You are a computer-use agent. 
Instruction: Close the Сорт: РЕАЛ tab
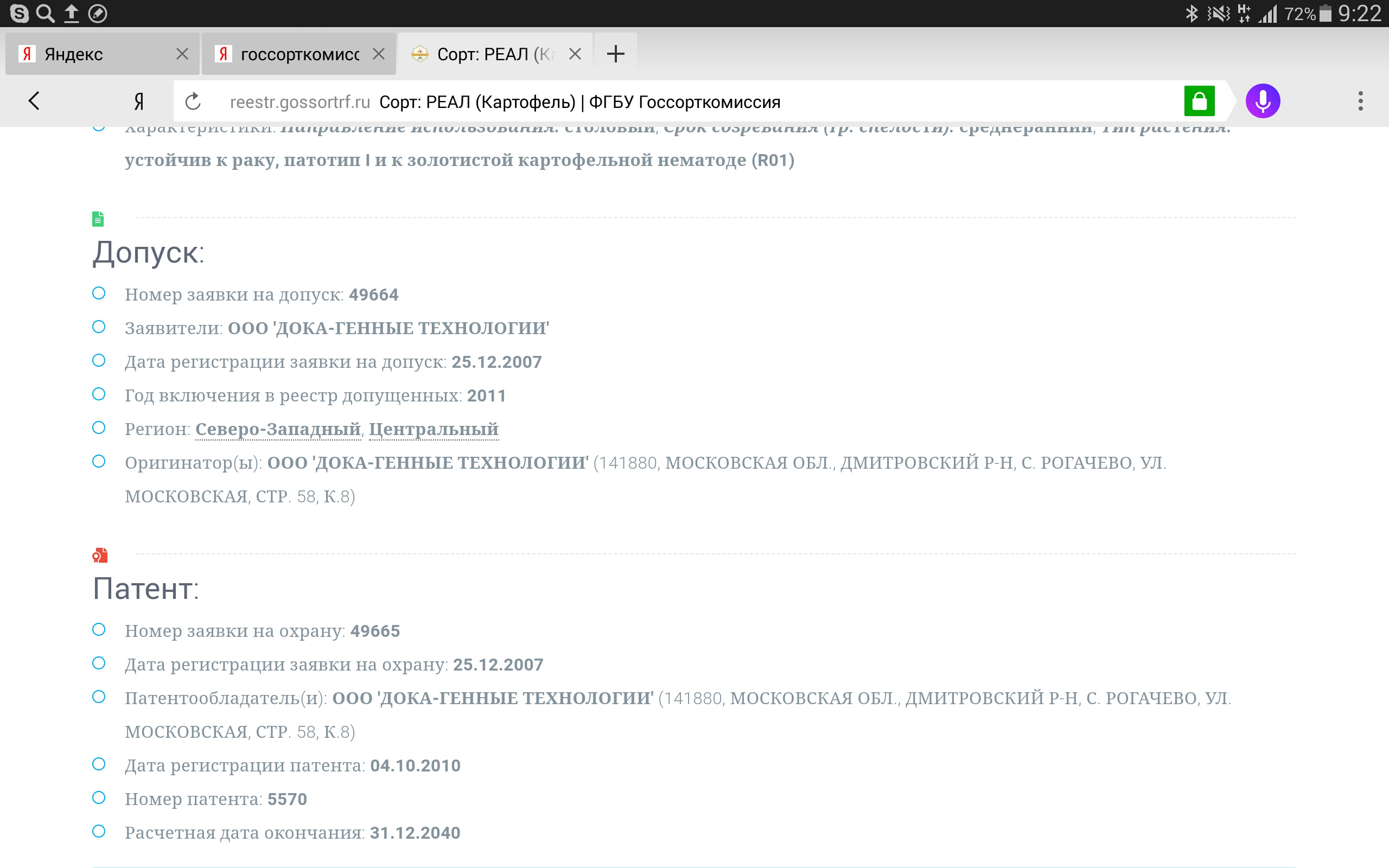click(575, 54)
